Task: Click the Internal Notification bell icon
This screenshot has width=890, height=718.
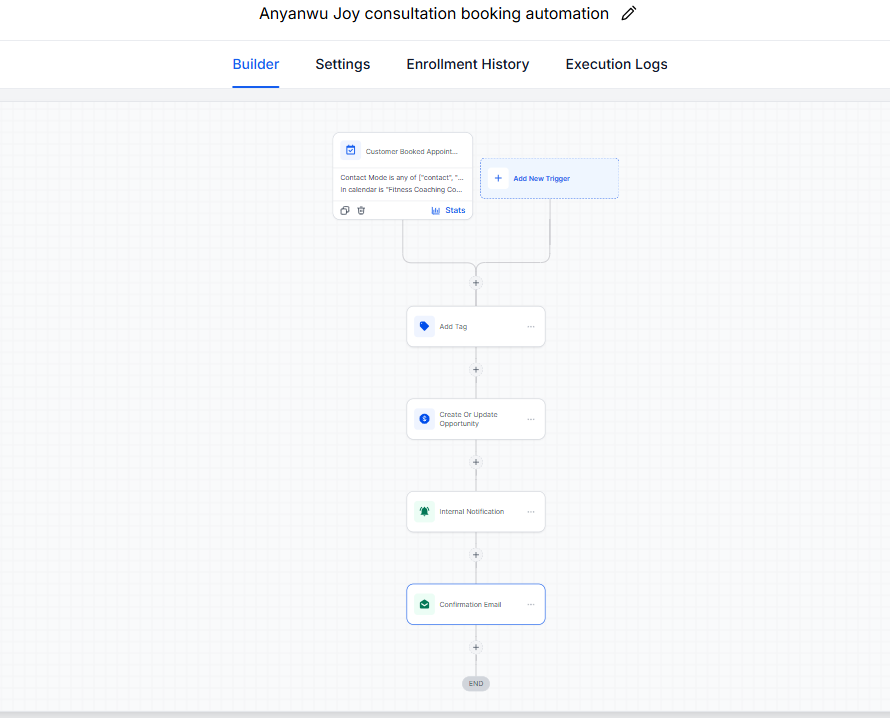Action: [x=424, y=511]
